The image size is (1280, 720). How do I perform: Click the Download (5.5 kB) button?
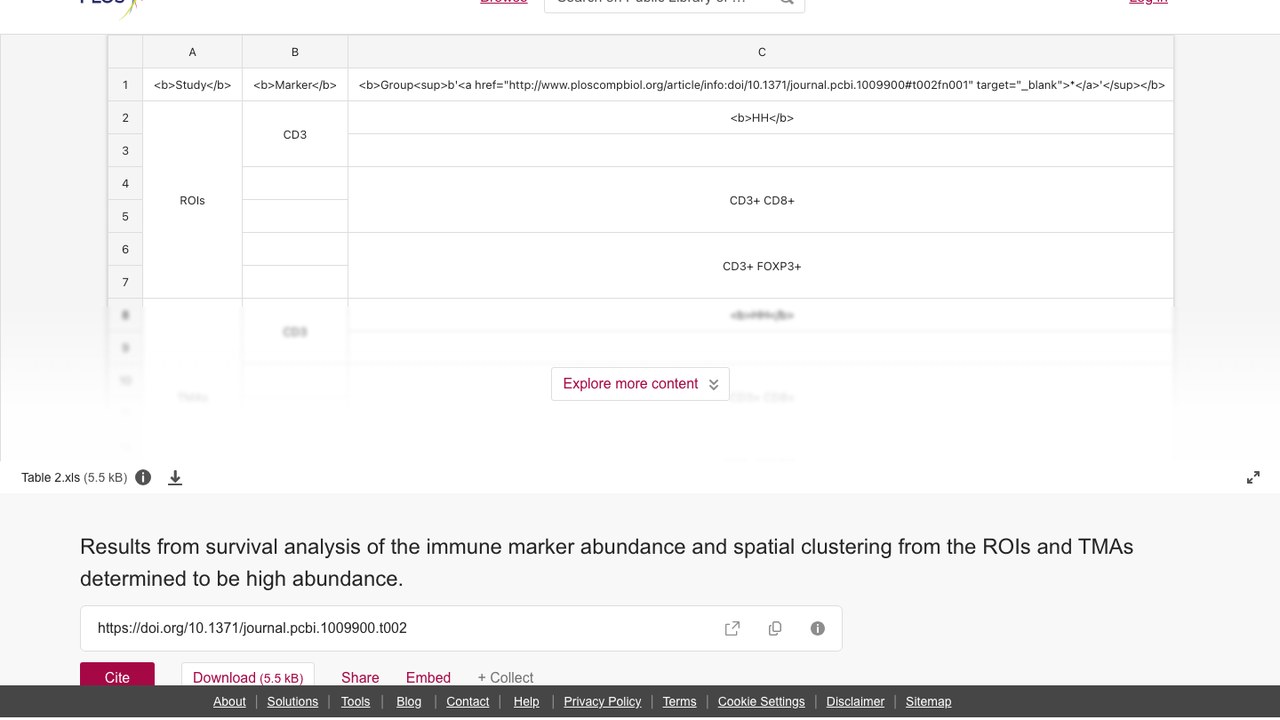point(248,677)
